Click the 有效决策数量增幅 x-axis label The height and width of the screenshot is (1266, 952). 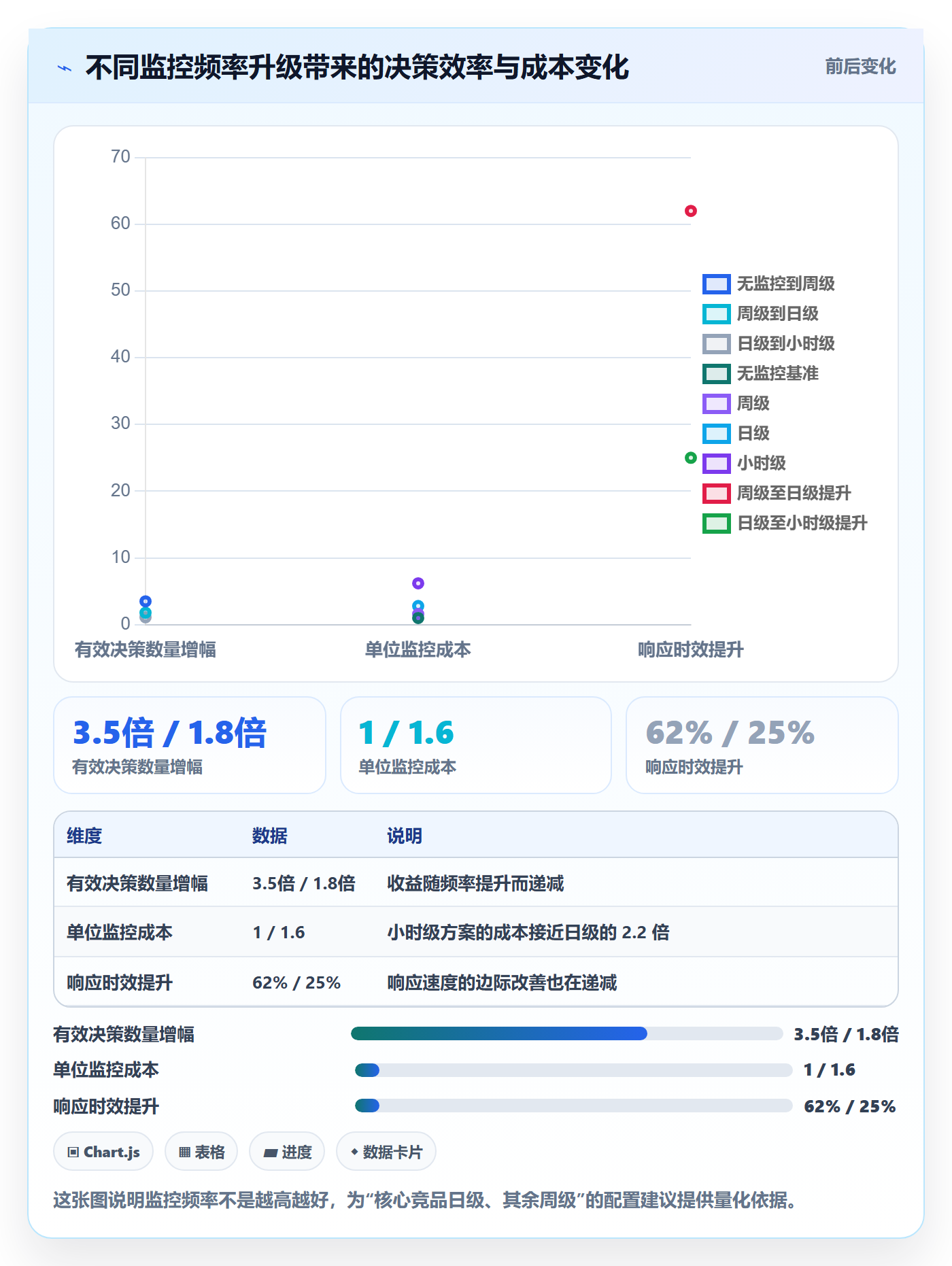coord(146,649)
